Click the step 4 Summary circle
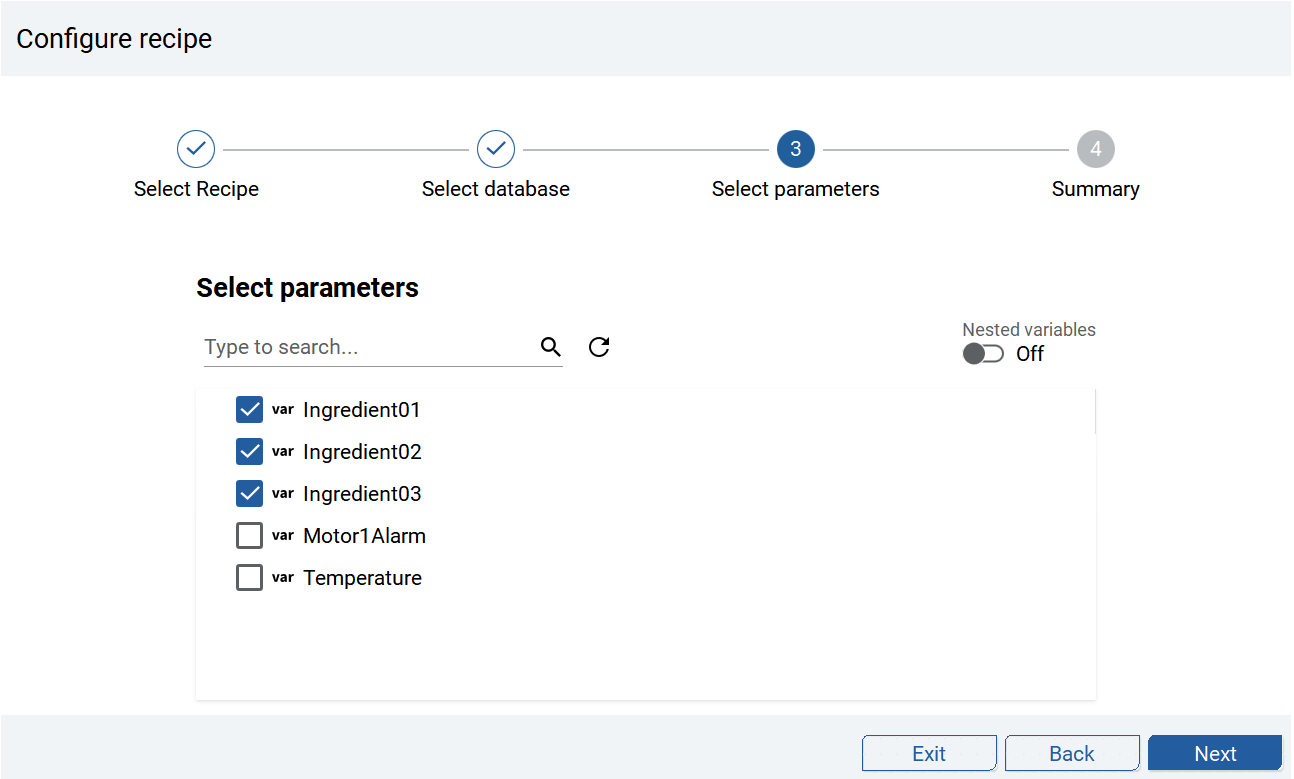 click(x=1096, y=149)
